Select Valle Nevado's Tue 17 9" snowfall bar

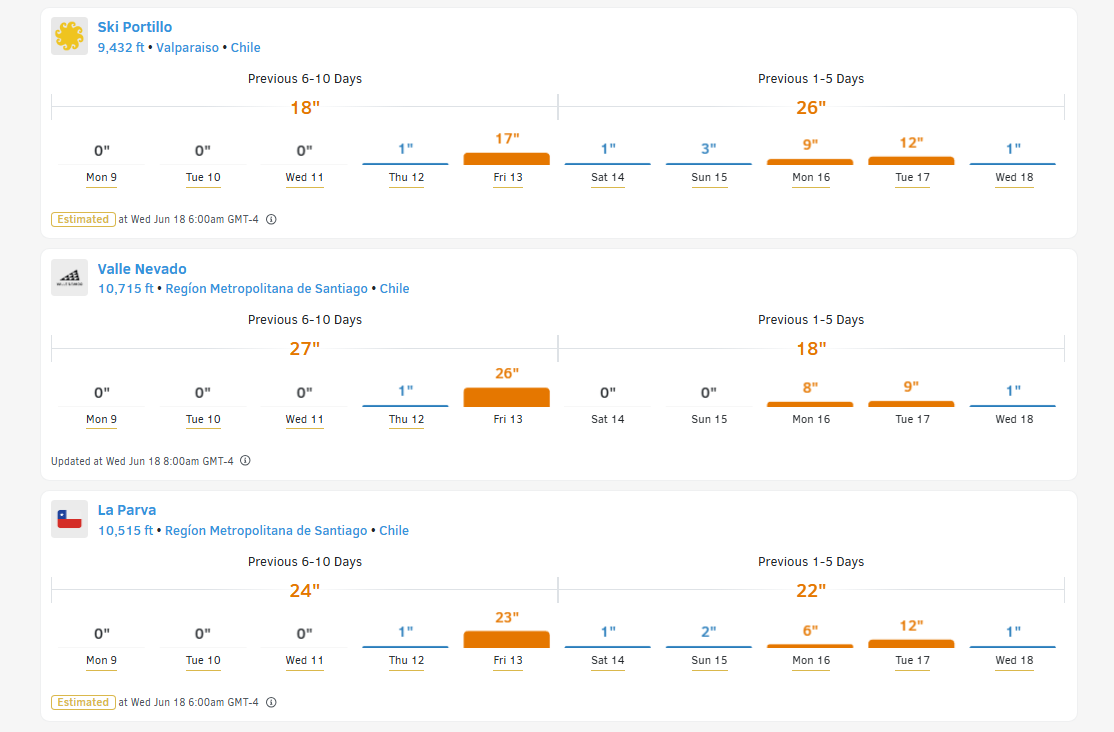[911, 404]
